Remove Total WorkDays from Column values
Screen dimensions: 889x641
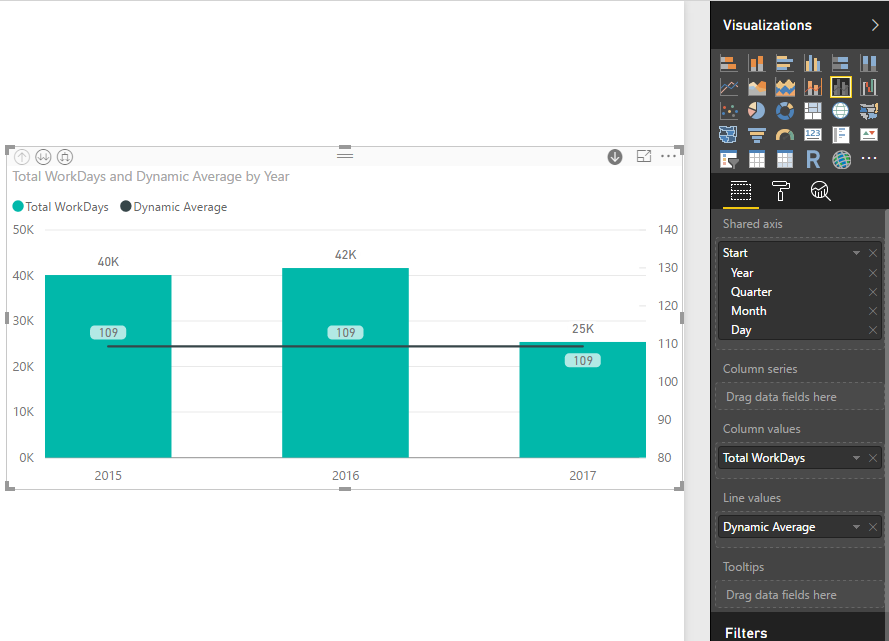873,458
